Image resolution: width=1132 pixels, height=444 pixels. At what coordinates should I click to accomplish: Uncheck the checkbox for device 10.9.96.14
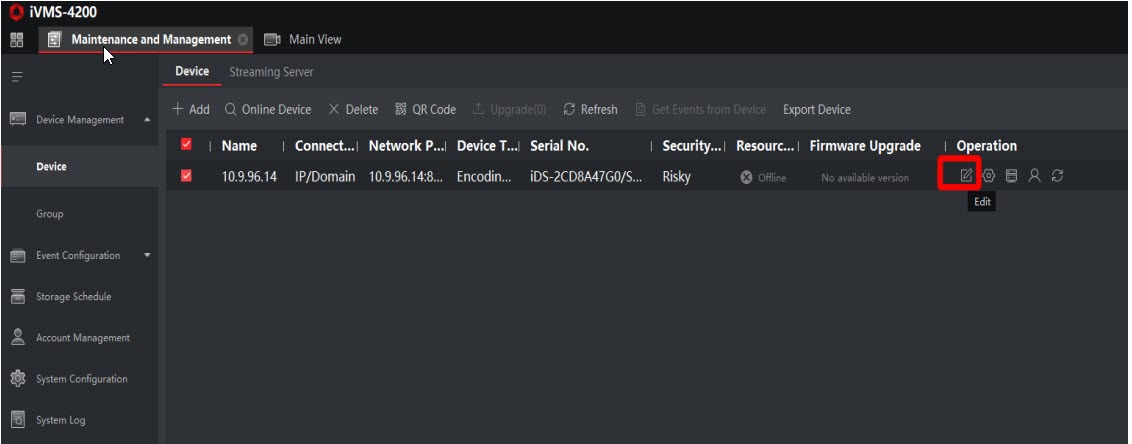coord(186,177)
